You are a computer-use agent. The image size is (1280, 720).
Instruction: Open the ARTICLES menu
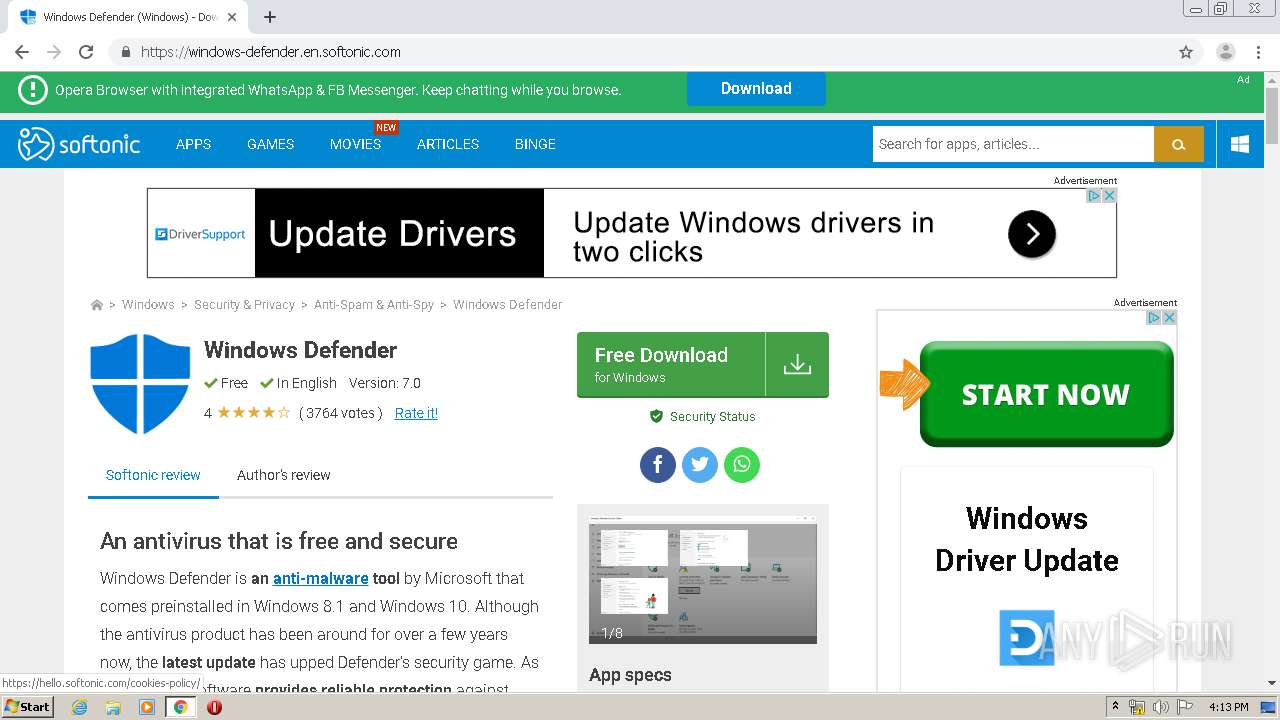click(x=448, y=144)
